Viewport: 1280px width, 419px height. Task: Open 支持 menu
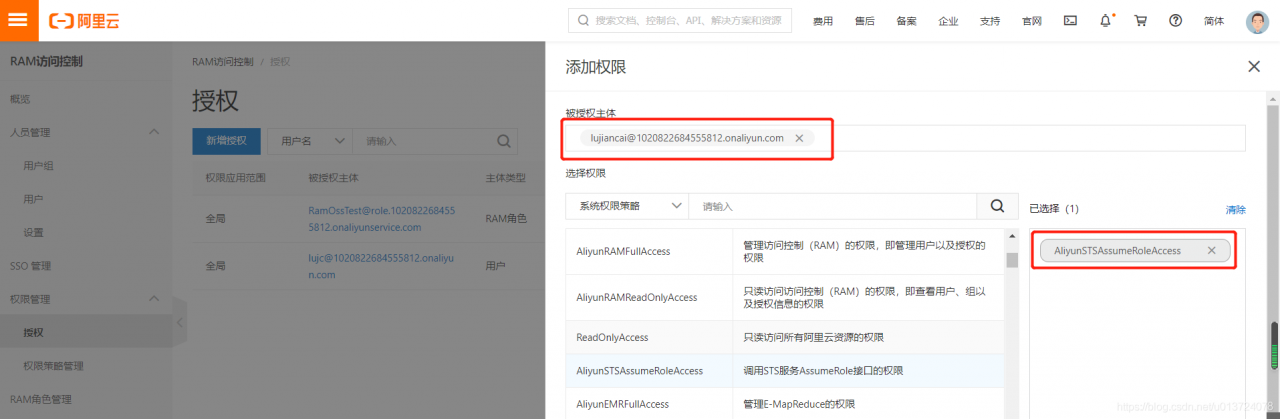990,21
